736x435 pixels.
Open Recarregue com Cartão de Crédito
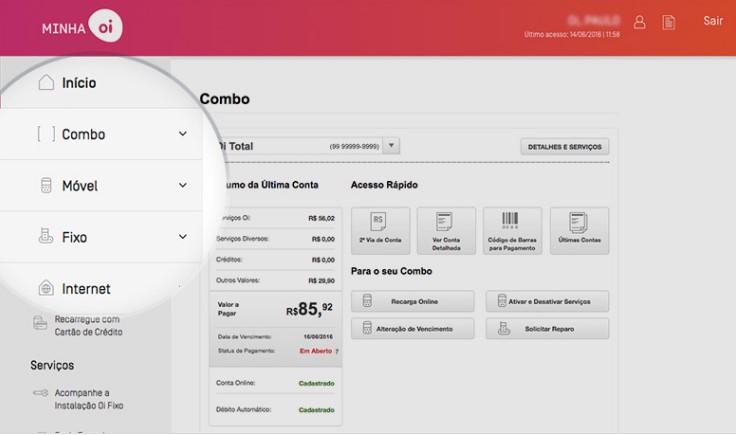point(88,326)
